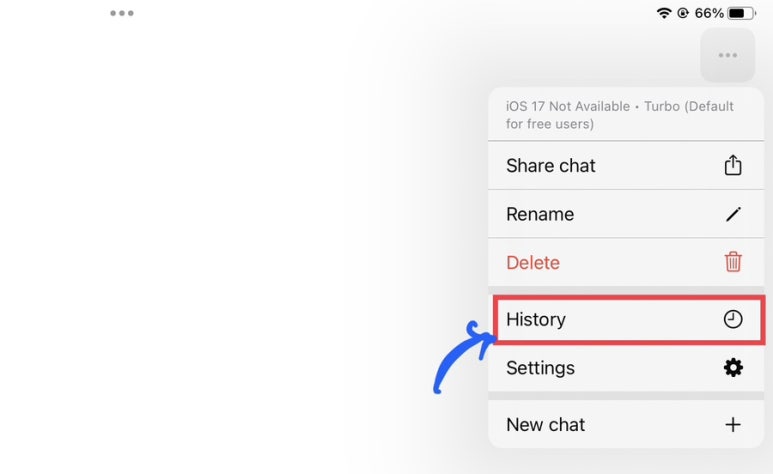Select the red Delete menu entry
This screenshot has width=773, height=474.
point(626,262)
